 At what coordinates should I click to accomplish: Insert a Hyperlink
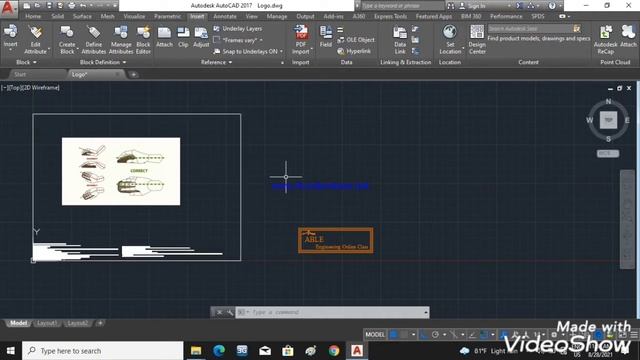pyautogui.click(x=354, y=51)
